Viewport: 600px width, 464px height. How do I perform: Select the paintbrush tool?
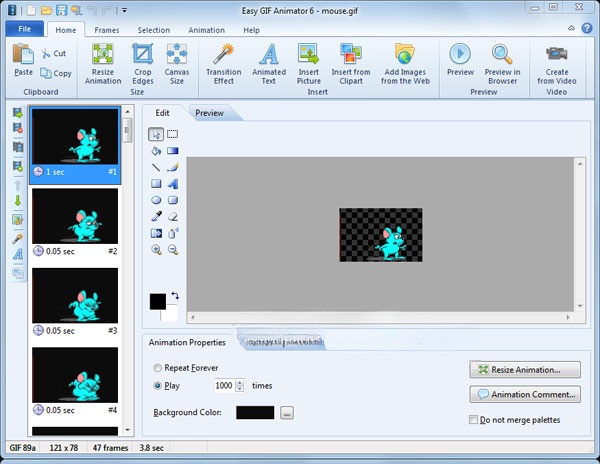[173, 167]
